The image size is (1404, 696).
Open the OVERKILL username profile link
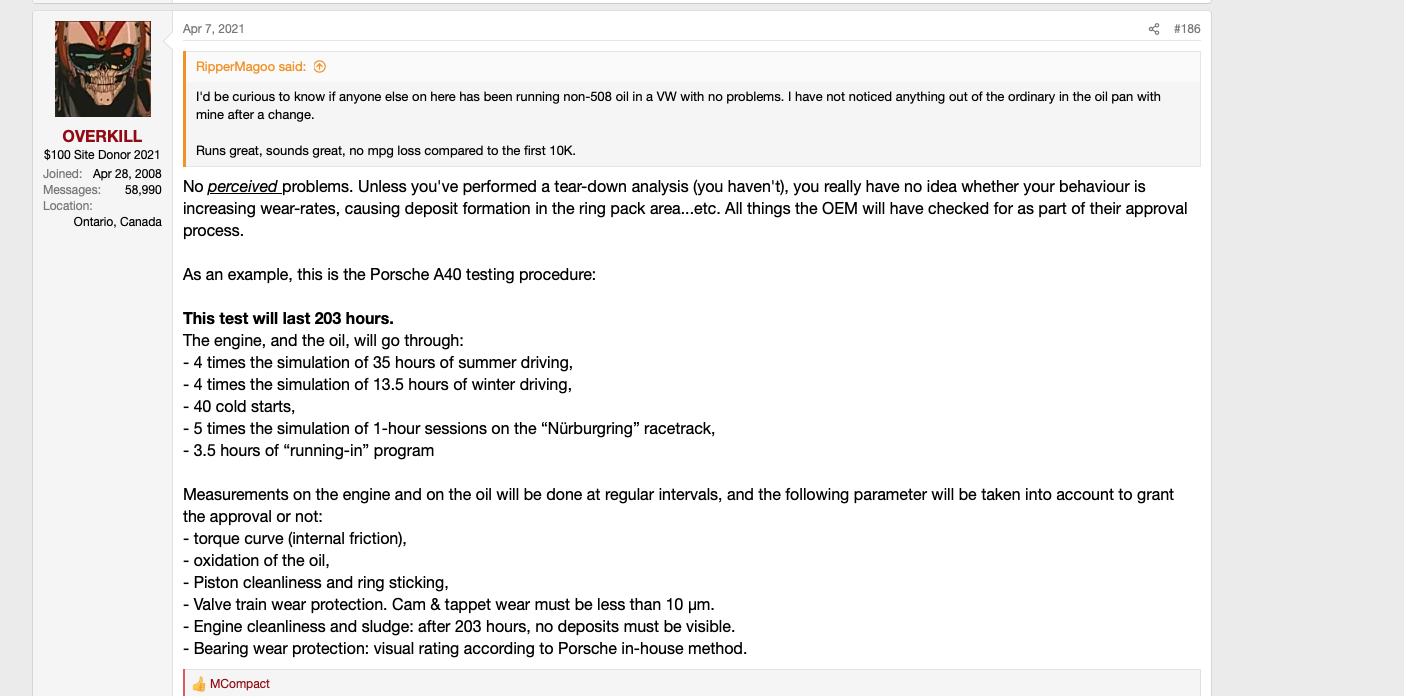click(102, 136)
